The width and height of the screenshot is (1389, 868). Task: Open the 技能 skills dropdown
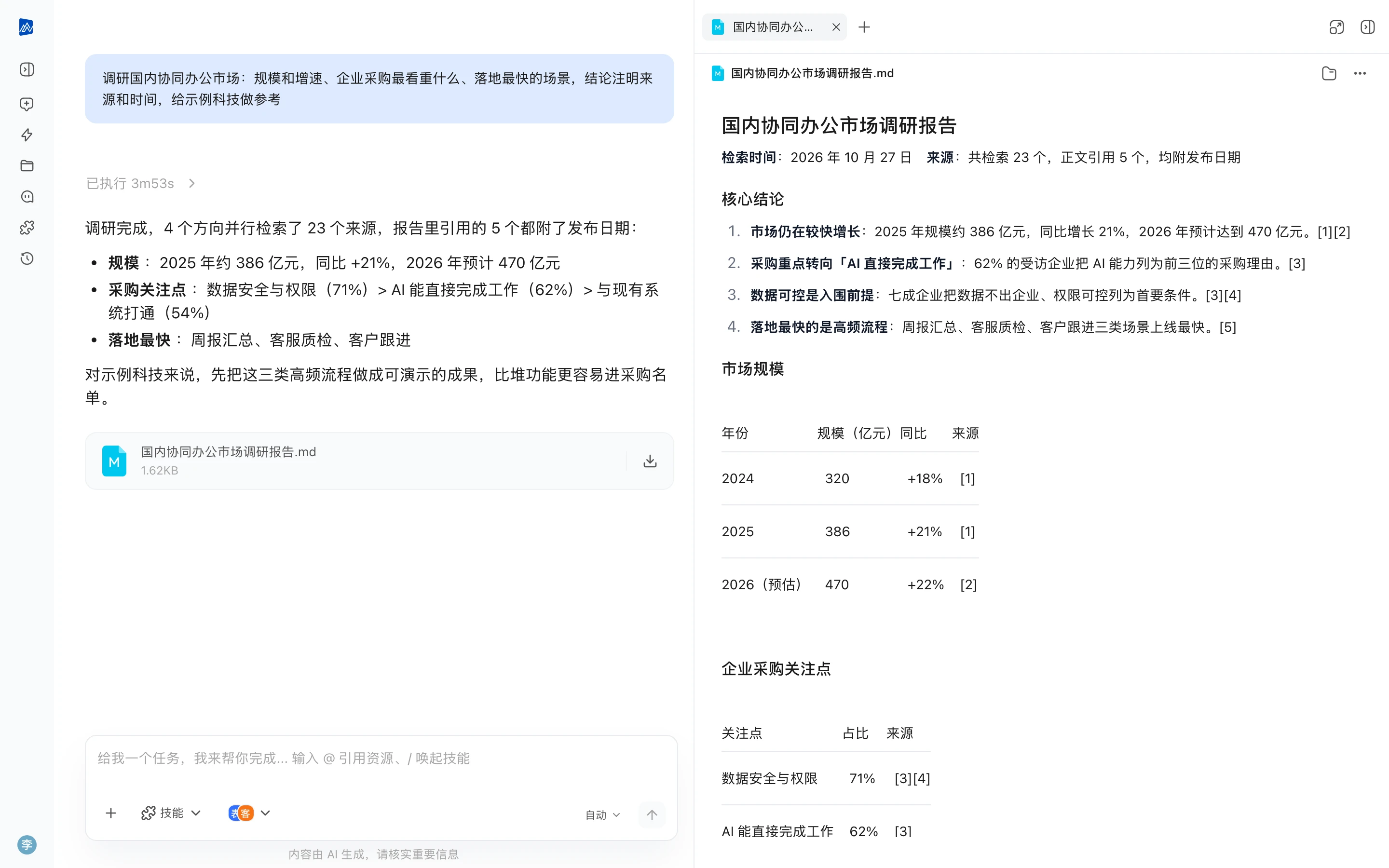(x=171, y=813)
